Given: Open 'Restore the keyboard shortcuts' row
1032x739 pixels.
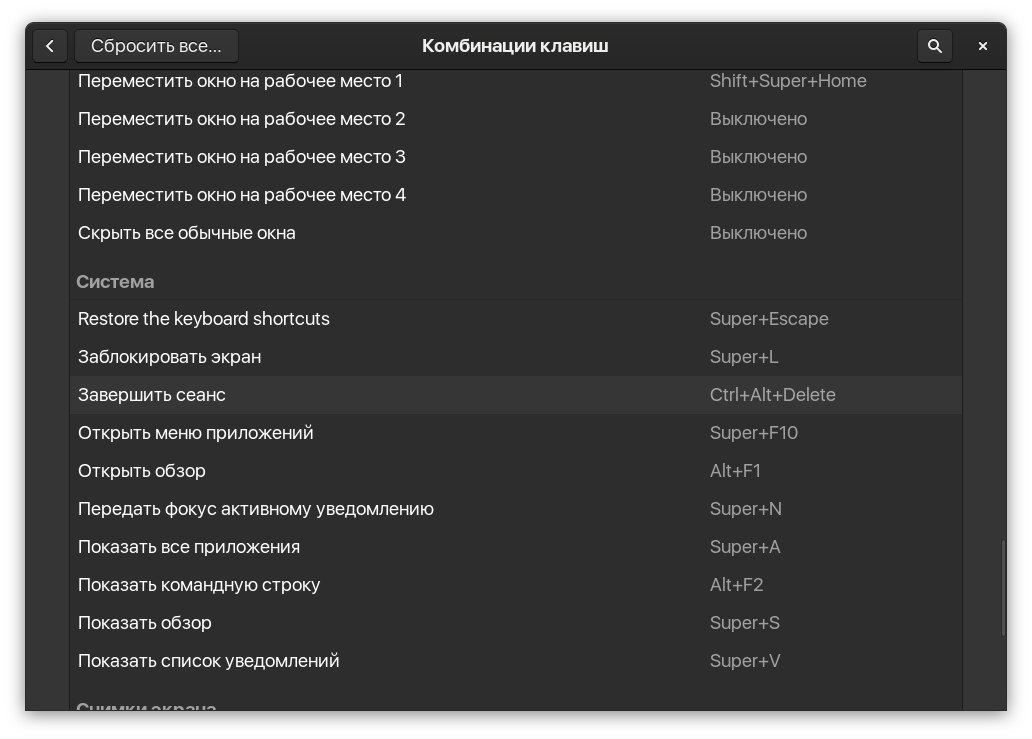Looking at the screenshot, I should pyautogui.click(x=515, y=319).
